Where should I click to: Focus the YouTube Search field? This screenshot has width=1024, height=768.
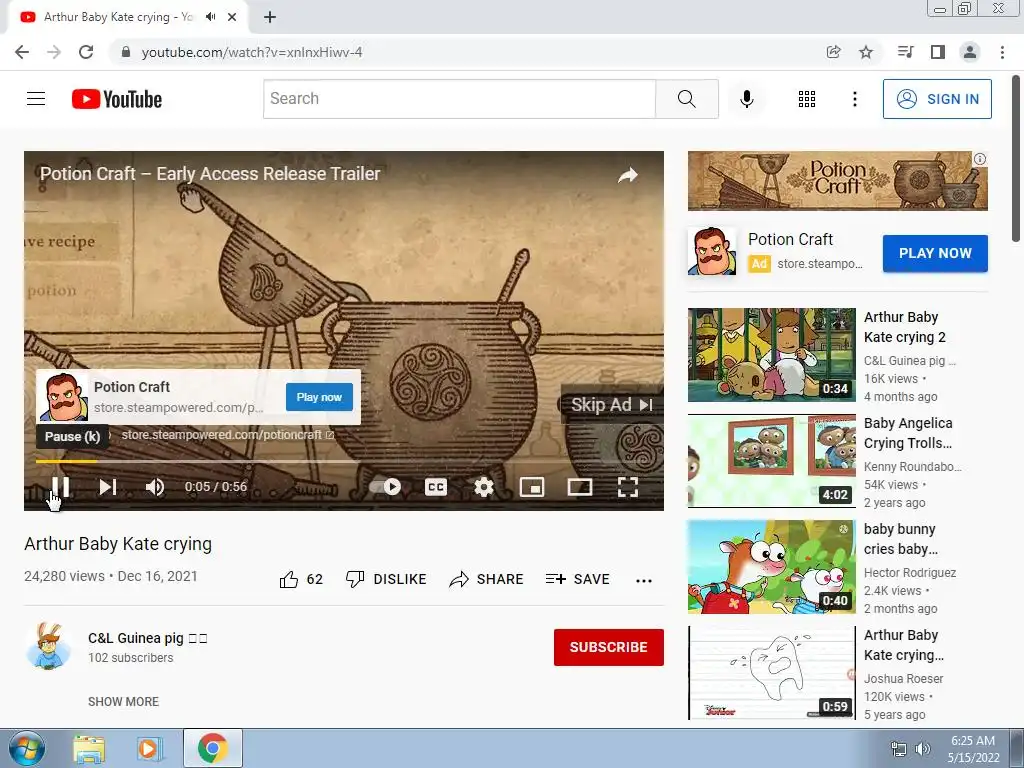[x=459, y=99]
